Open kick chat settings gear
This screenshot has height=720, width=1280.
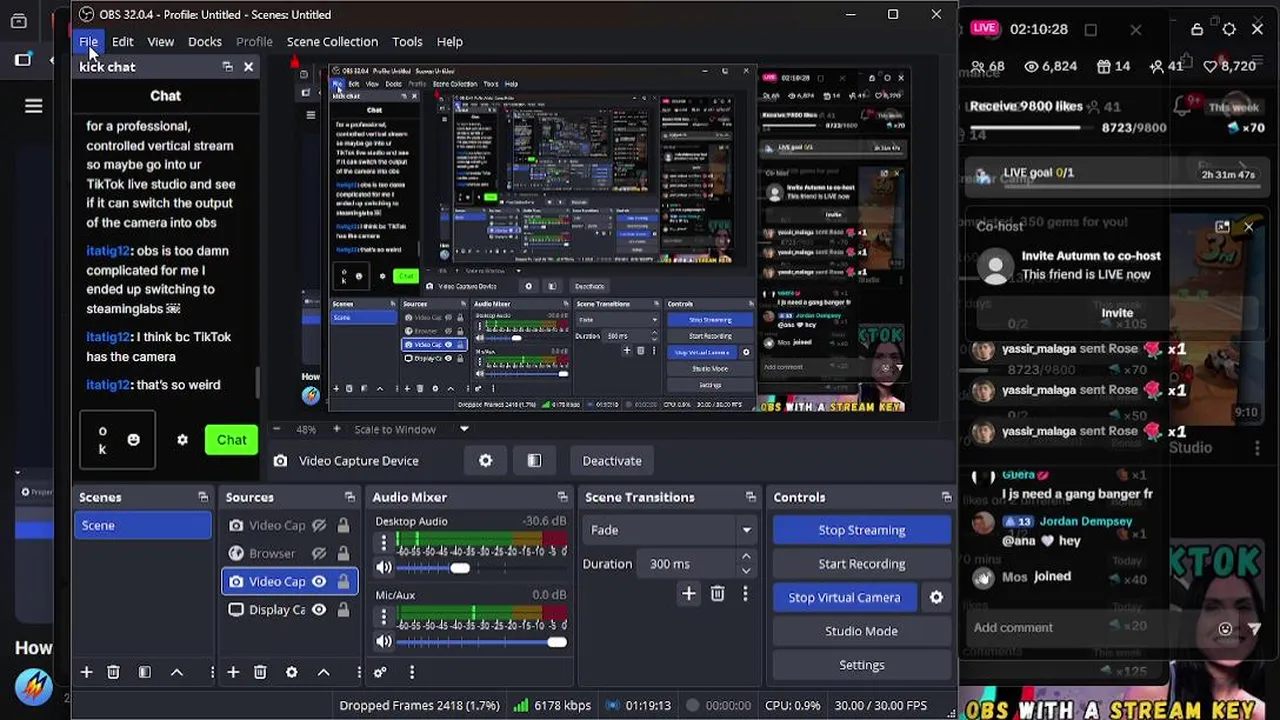(x=182, y=440)
